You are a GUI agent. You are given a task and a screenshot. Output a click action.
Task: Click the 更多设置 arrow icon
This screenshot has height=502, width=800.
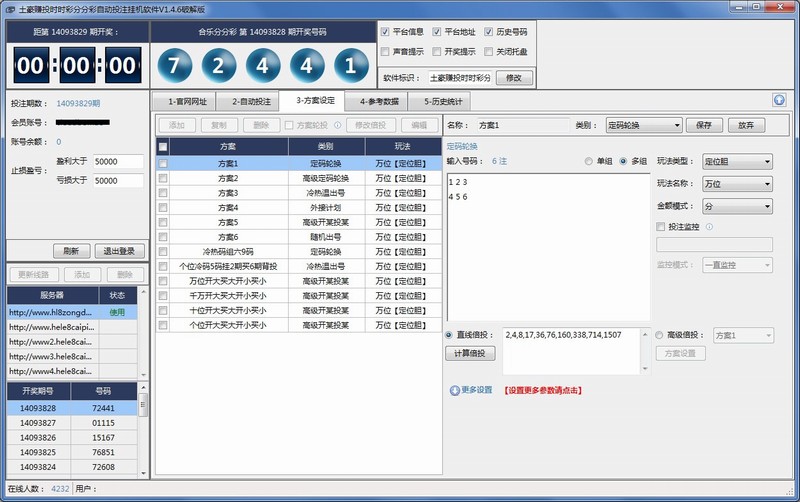455,390
